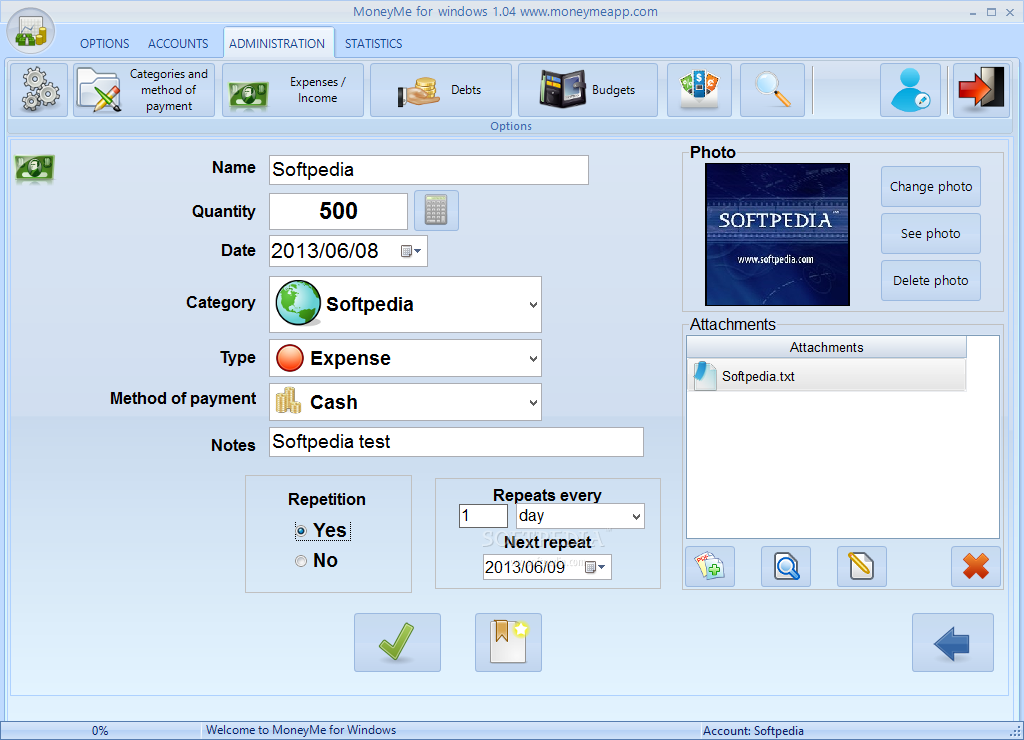Go back with the blue arrow button

coord(953,642)
